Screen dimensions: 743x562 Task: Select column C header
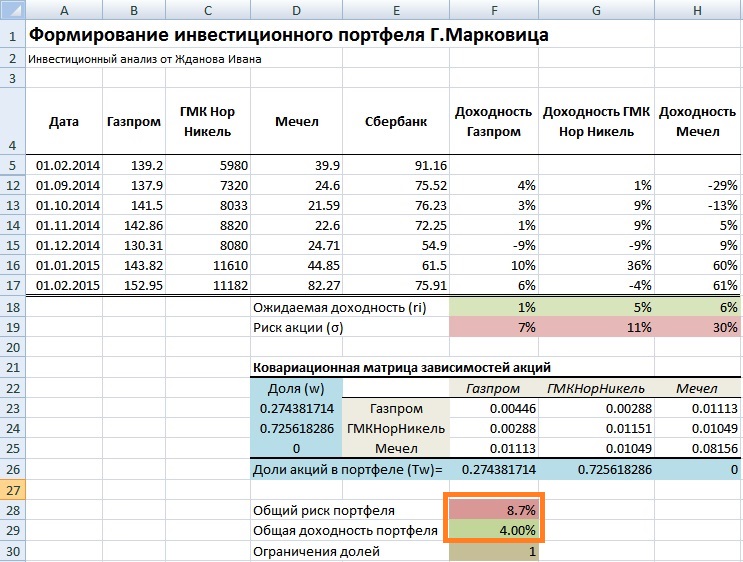[x=208, y=10]
